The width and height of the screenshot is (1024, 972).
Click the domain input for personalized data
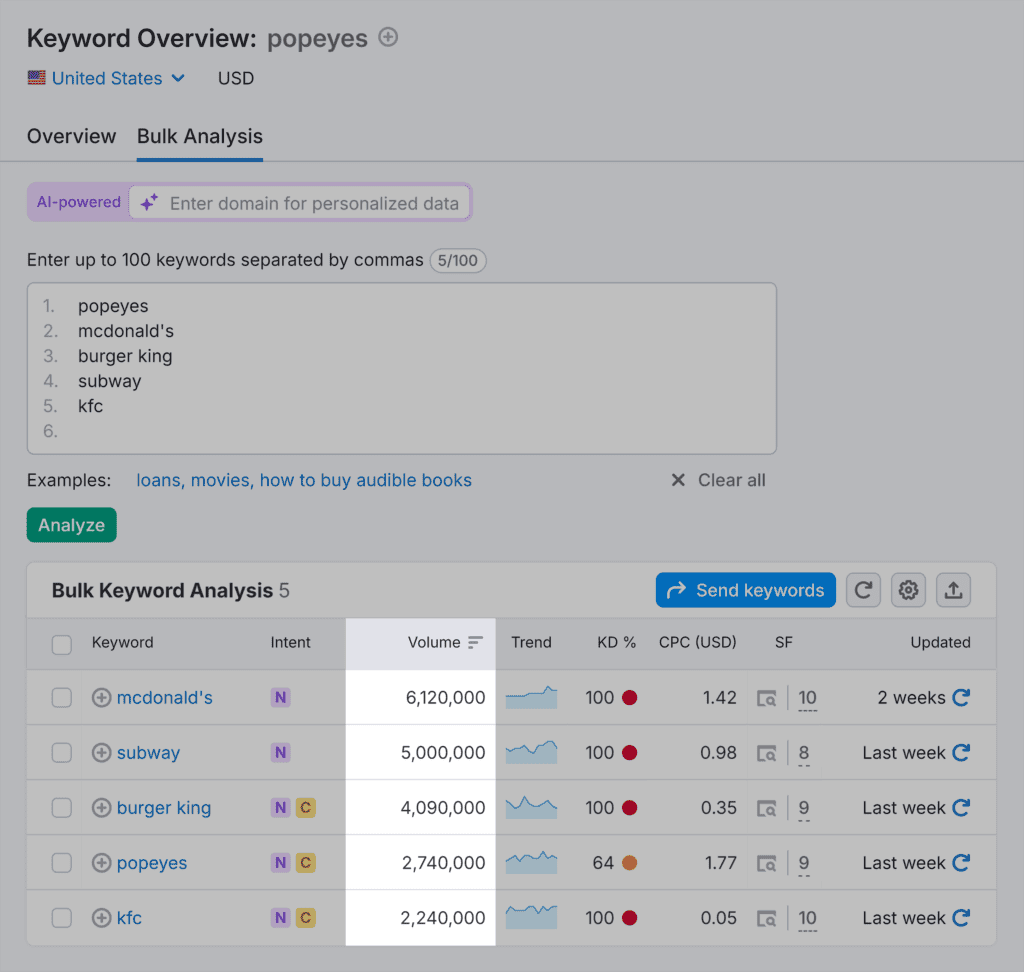[314, 203]
